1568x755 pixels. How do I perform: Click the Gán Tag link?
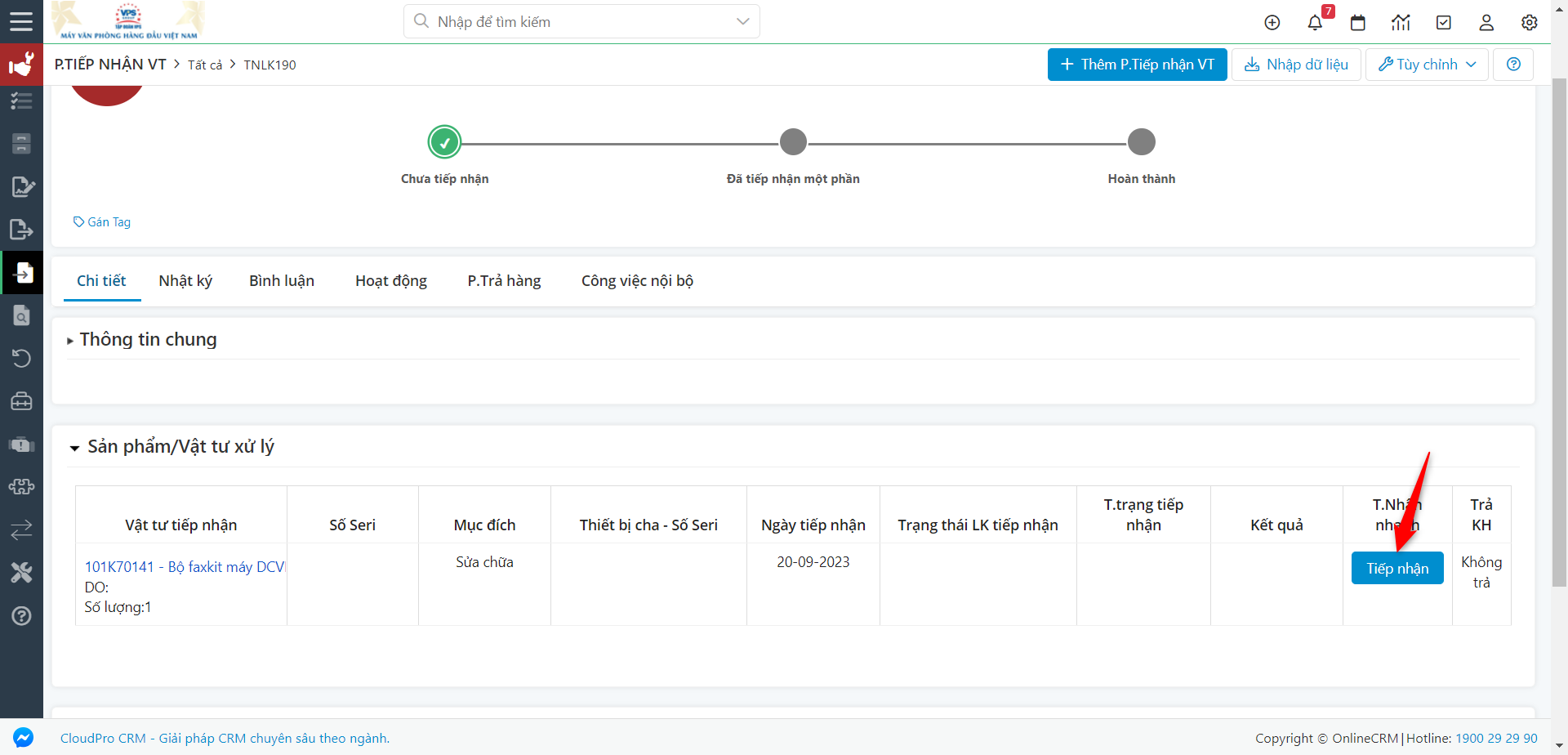tap(102, 222)
